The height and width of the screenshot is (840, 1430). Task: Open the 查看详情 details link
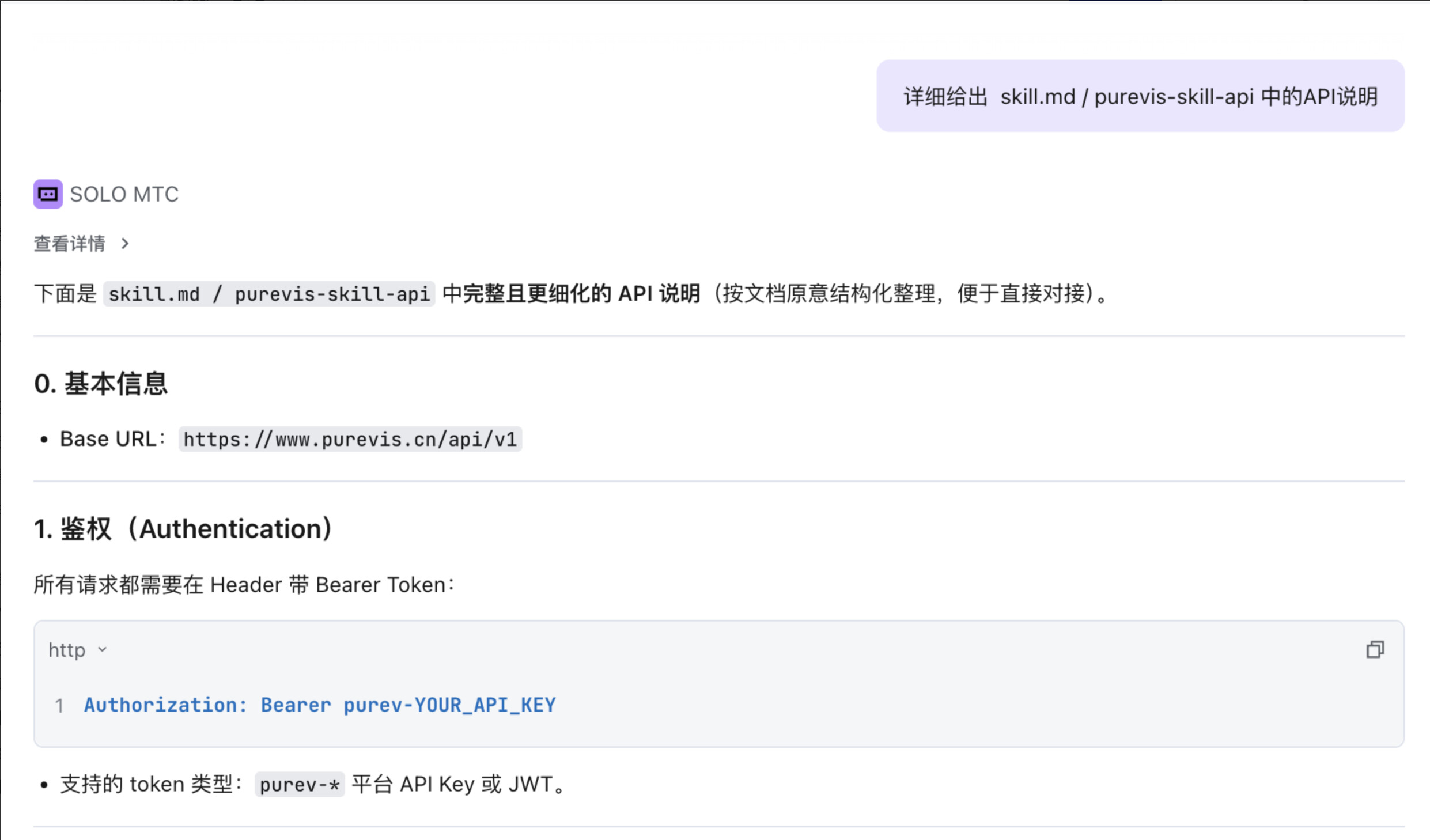(70, 244)
